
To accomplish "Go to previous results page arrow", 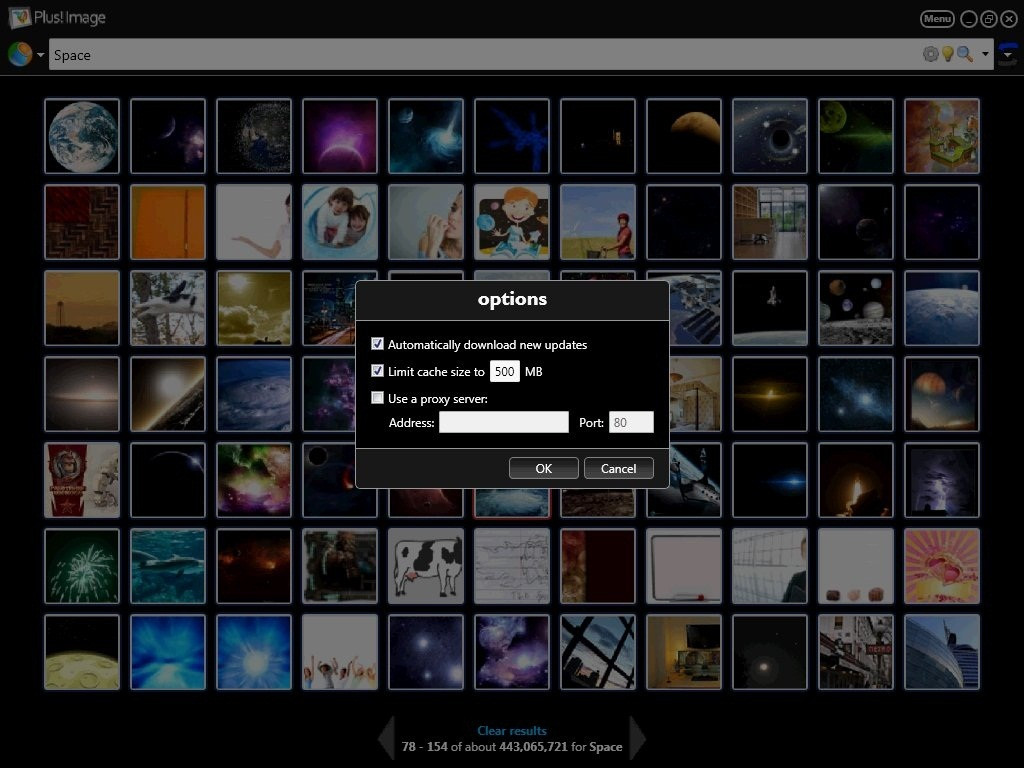I will [387, 738].
